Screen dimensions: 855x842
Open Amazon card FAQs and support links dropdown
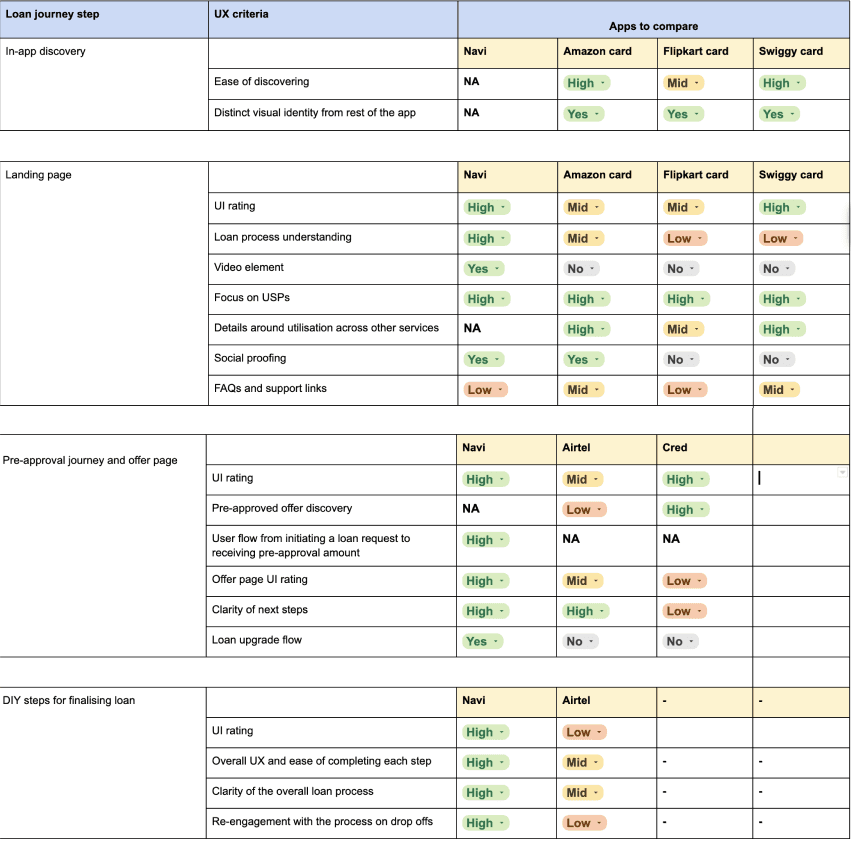(583, 390)
